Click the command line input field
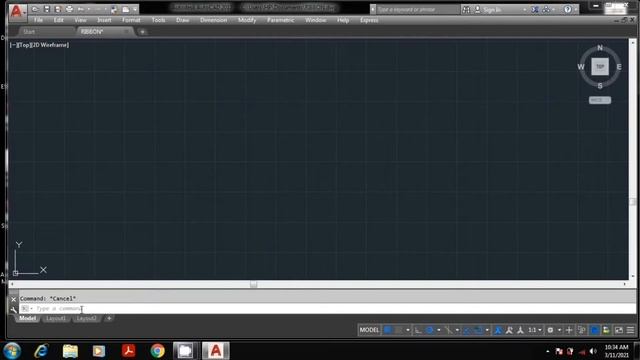The height and width of the screenshot is (360, 640). [327, 309]
